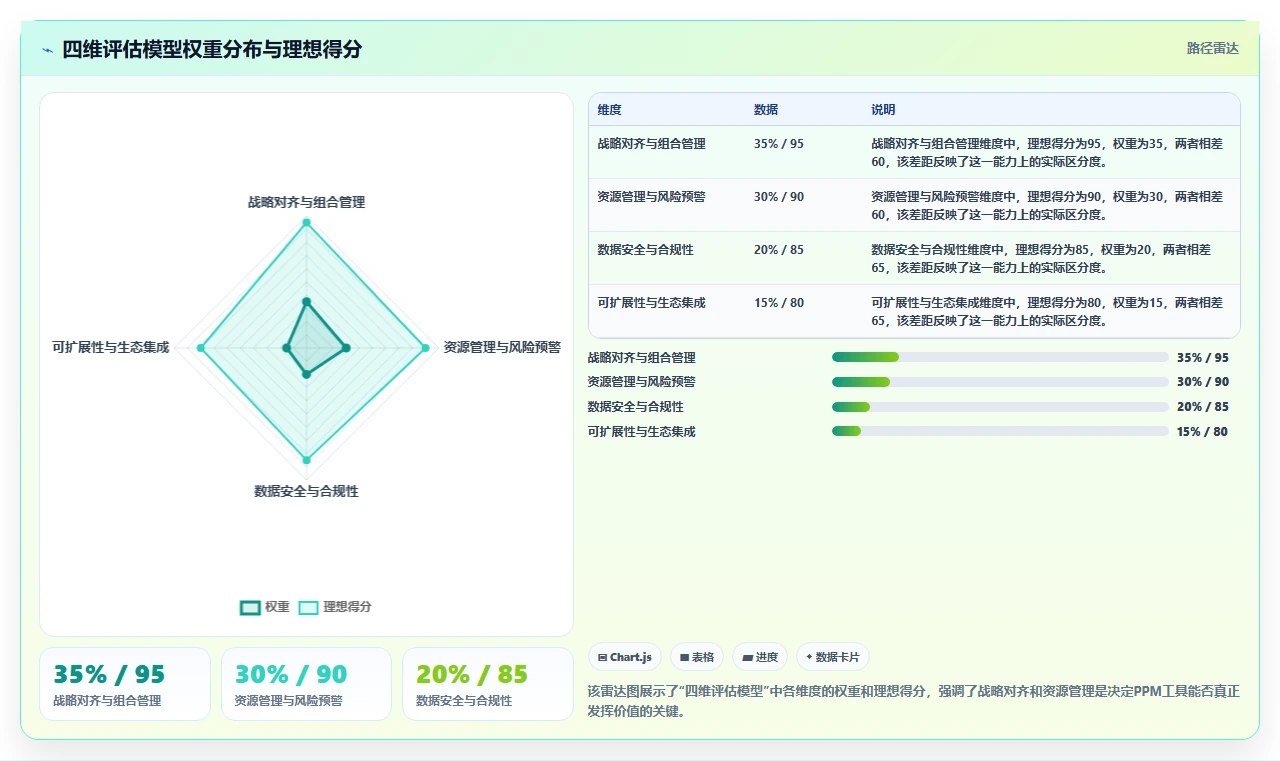Click the 数据卡片 chip
This screenshot has width=1280, height=761.
coord(833,657)
